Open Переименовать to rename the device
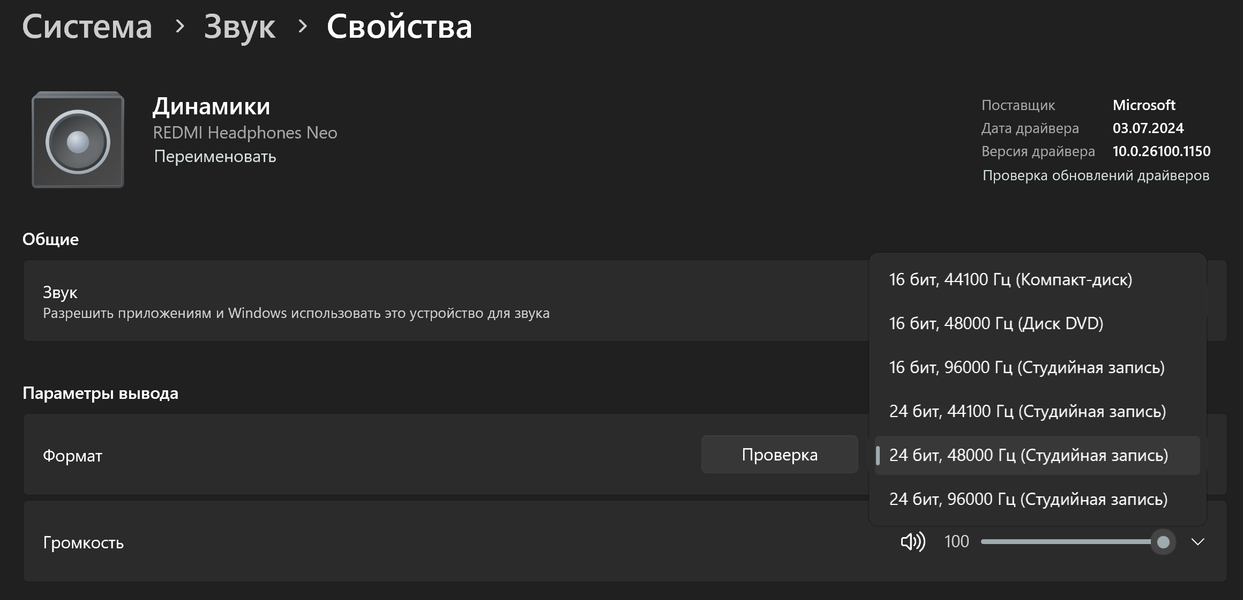 [215, 157]
